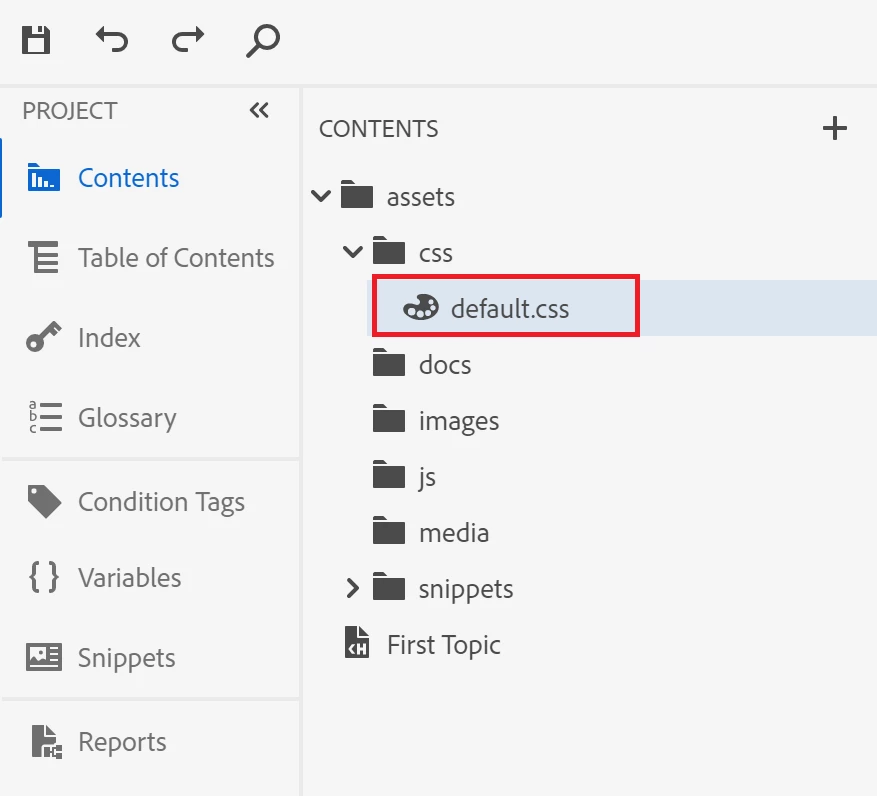Select the docs folder label
Screen dimensions: 877x796
[x=445, y=365]
